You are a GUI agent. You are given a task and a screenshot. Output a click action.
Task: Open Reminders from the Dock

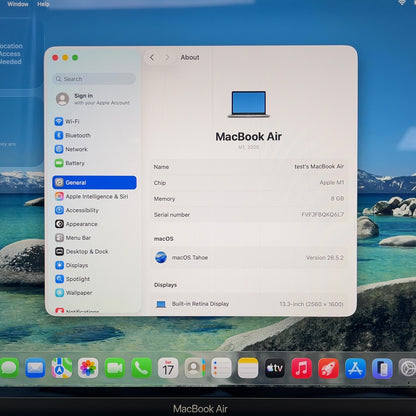(x=221, y=368)
